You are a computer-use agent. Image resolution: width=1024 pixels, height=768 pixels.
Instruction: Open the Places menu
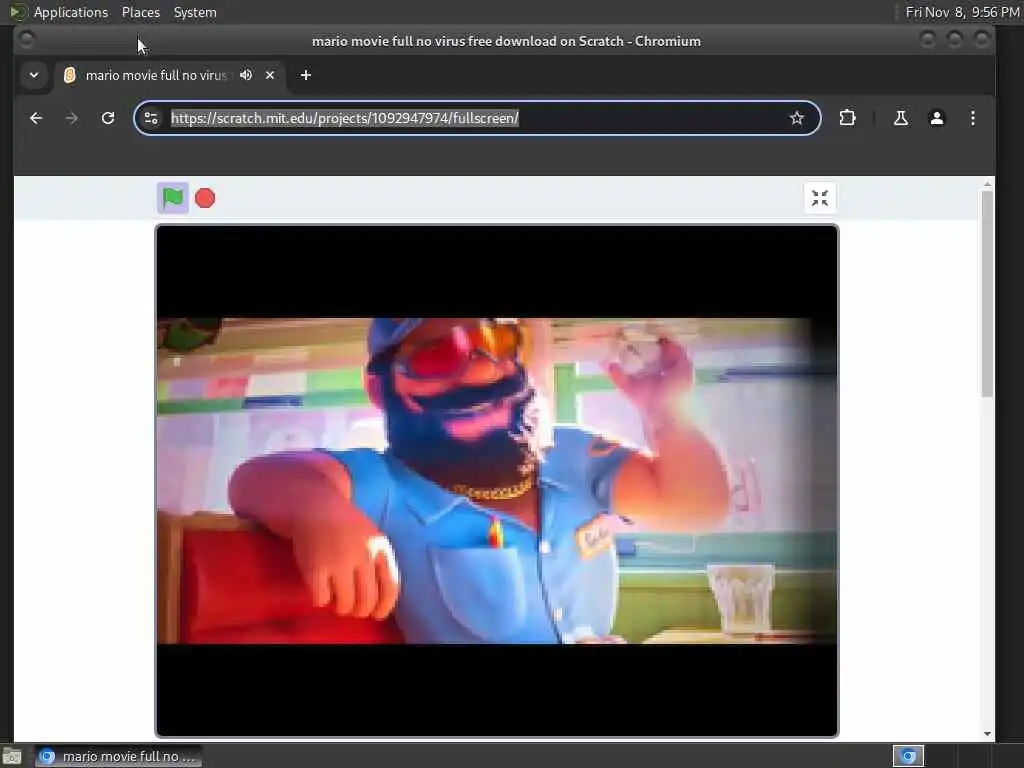tap(140, 12)
